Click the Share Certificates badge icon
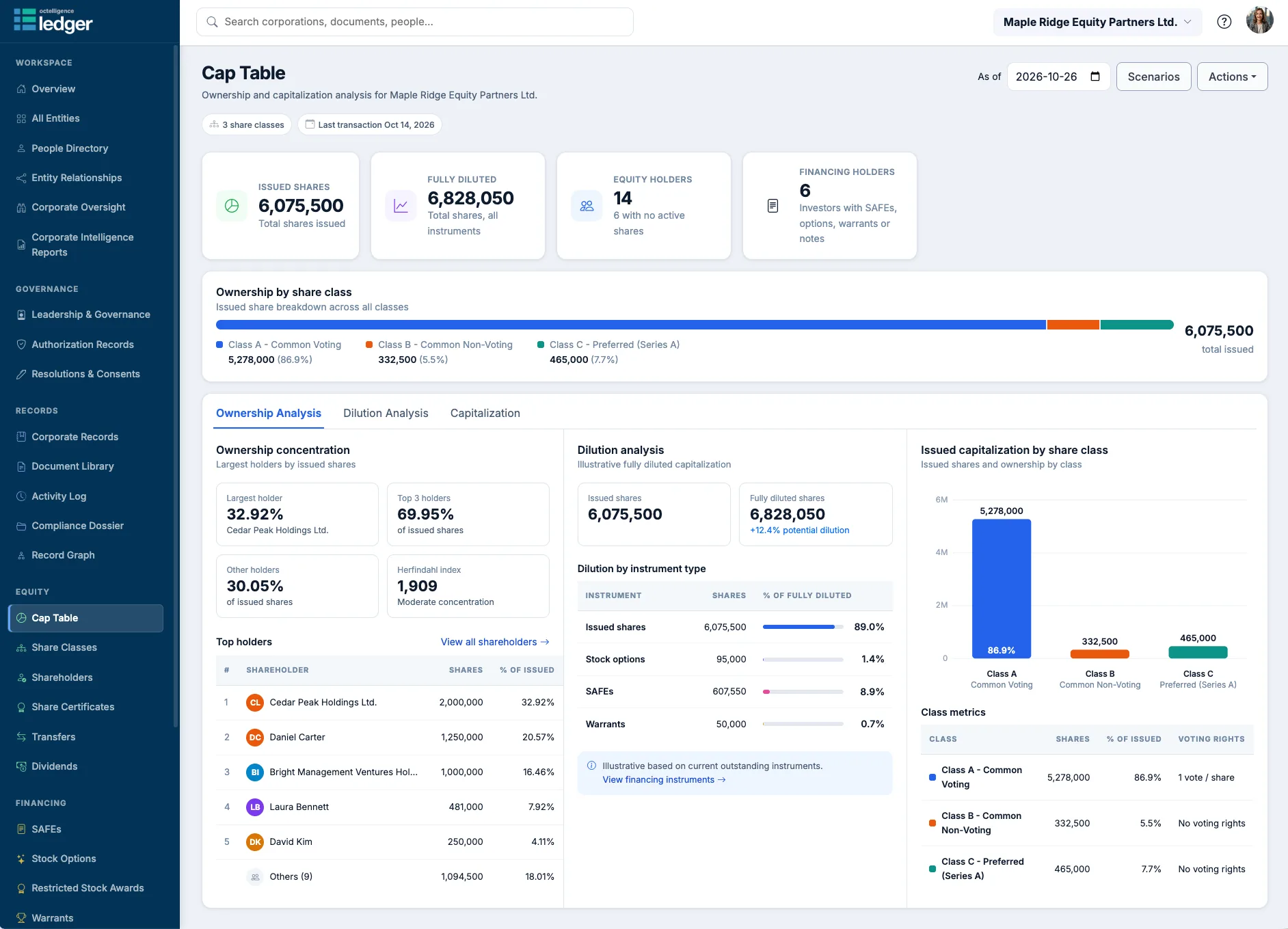 (21, 707)
